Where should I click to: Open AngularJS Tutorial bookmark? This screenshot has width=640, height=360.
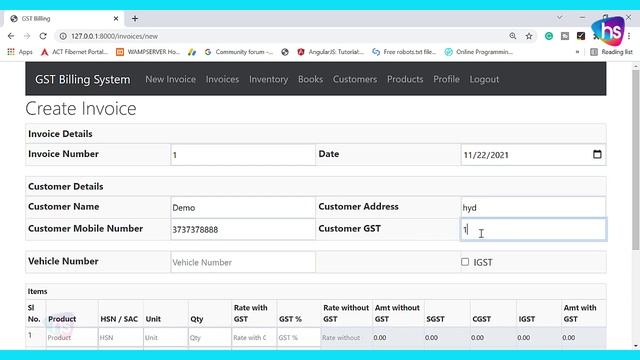point(330,52)
